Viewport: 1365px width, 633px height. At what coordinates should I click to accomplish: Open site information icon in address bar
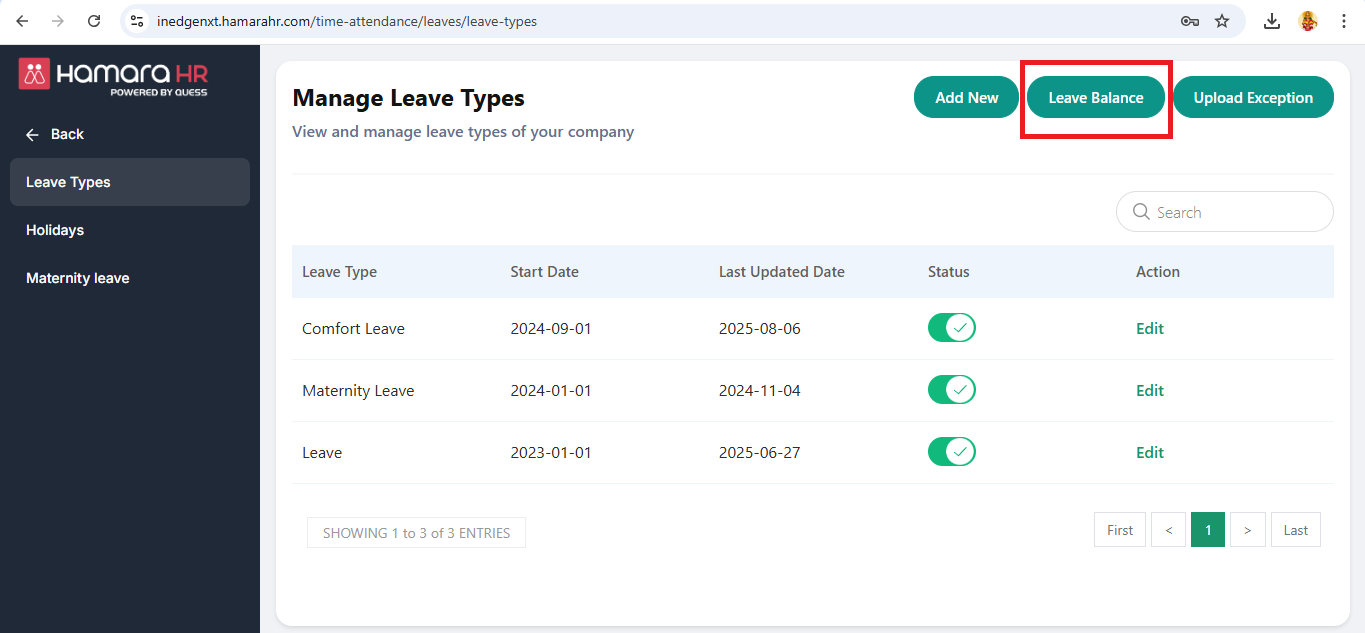[138, 21]
